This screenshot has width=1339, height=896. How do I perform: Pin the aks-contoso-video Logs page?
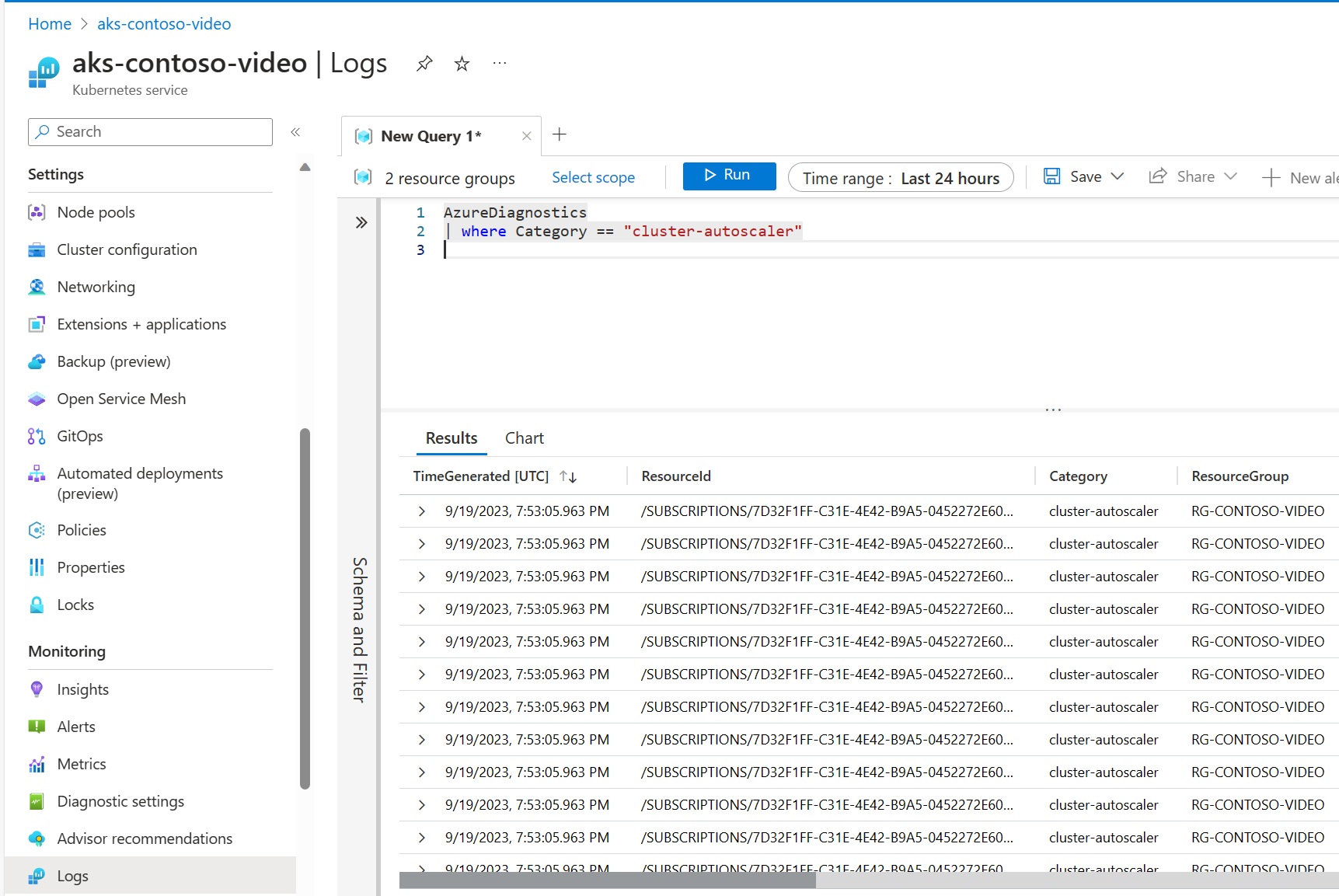coord(424,64)
